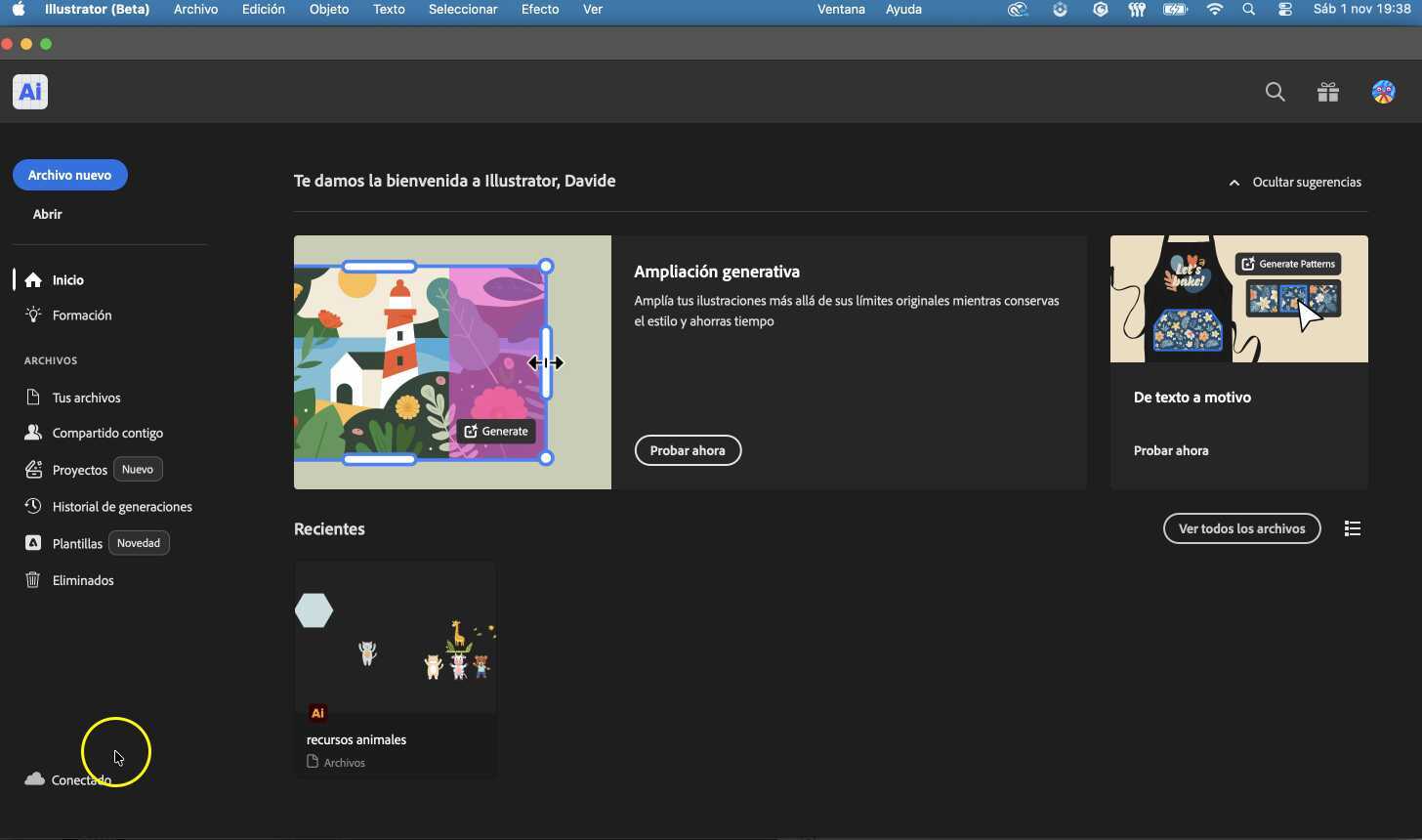Open search using the magnifier icon
1422x840 pixels.
tap(1275, 92)
